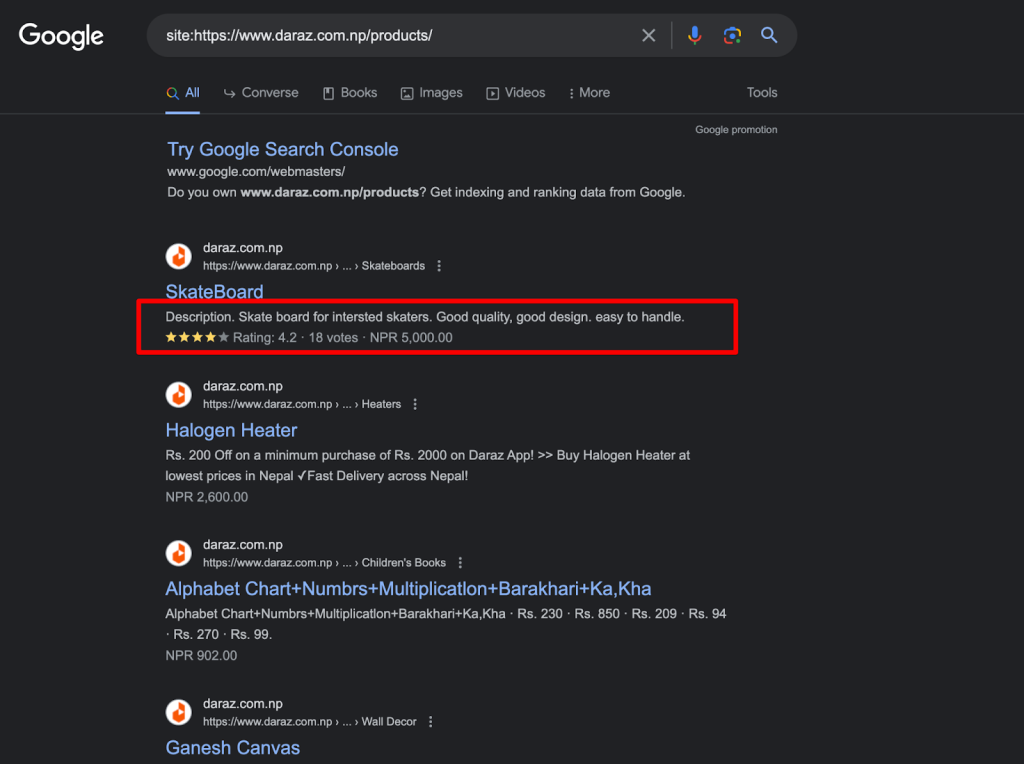
Task: Open the Try Google Search Console link
Action: click(x=282, y=150)
